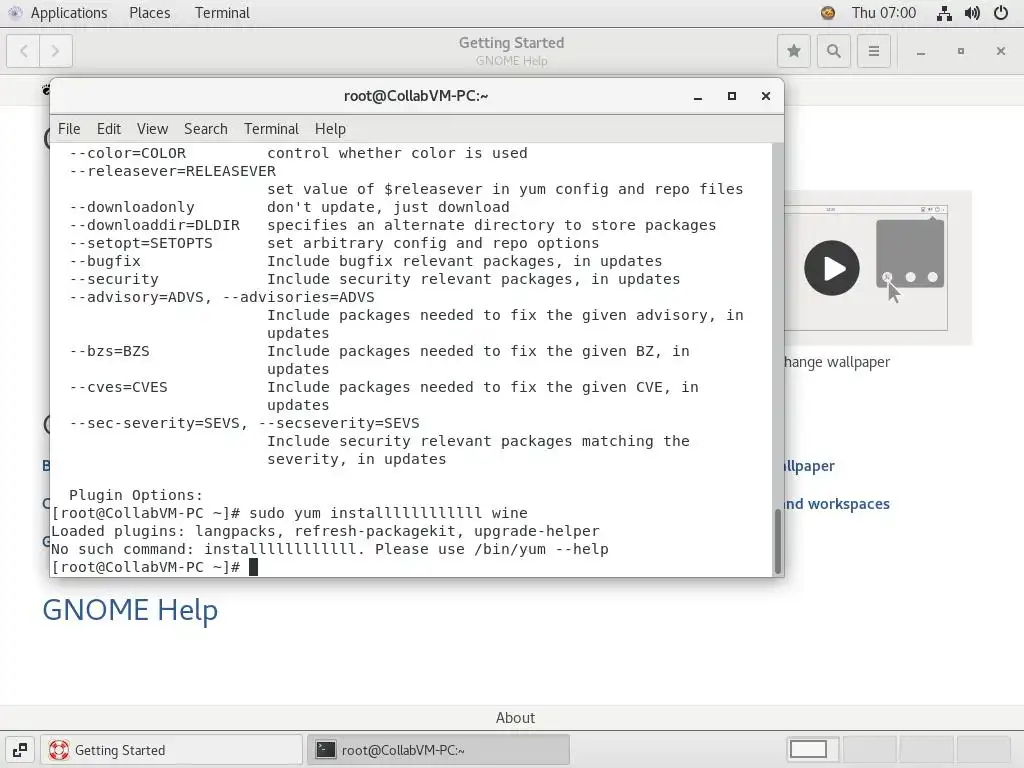Open the terminal File menu
The width and height of the screenshot is (1024, 768).
[x=69, y=129]
